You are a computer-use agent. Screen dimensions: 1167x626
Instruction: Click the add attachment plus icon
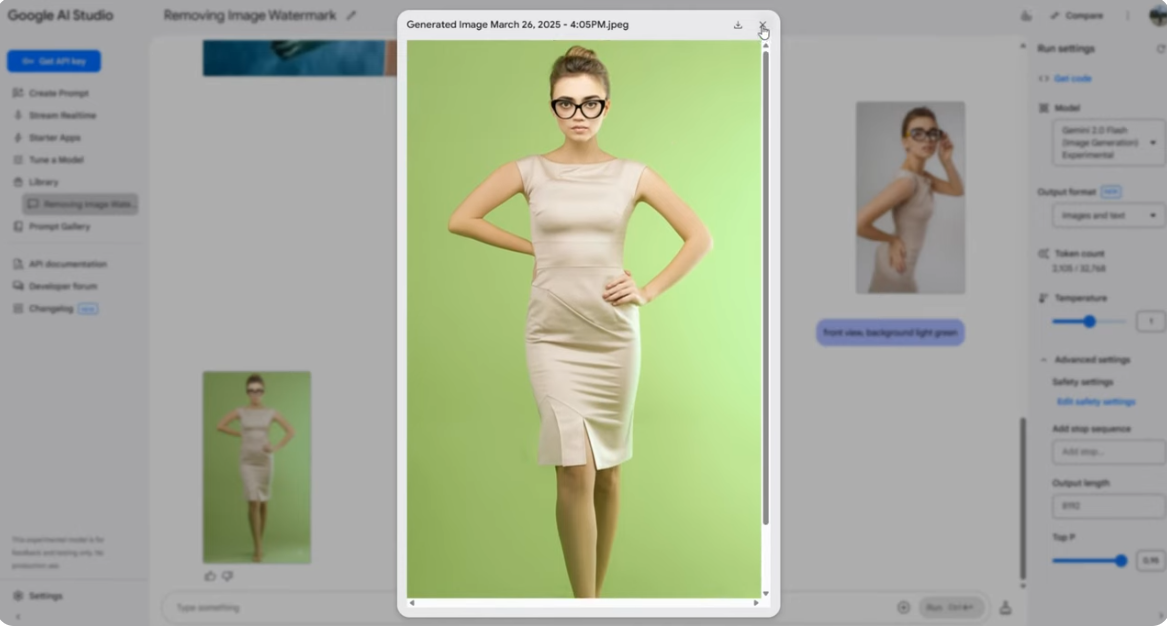tap(904, 607)
